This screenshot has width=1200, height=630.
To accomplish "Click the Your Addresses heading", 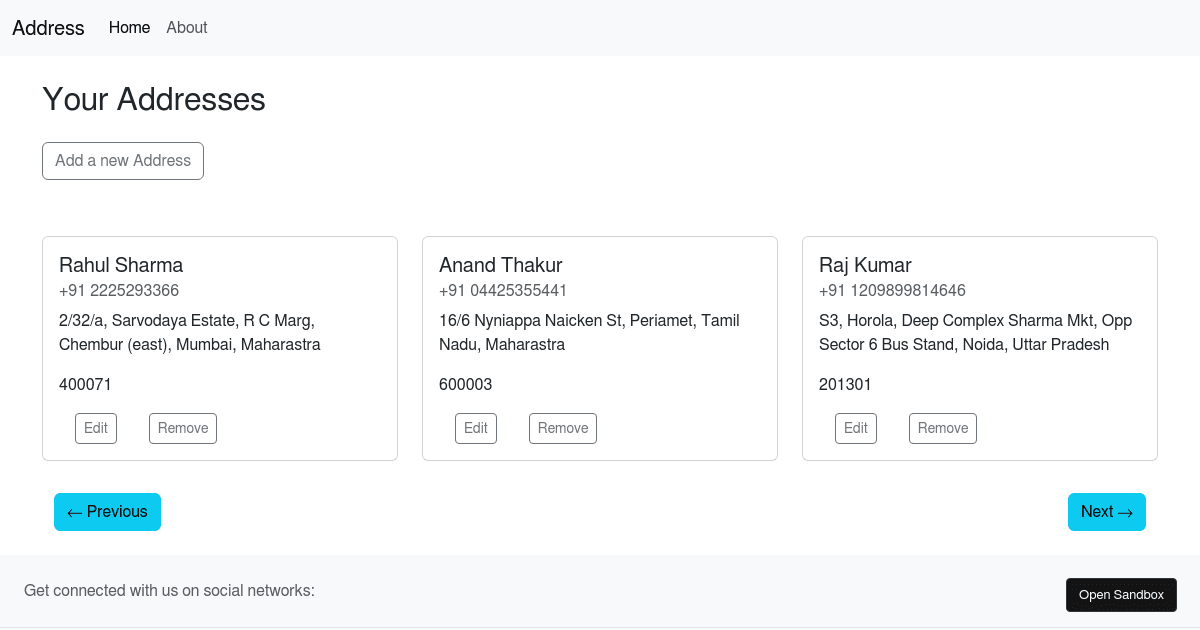I will click(x=154, y=100).
